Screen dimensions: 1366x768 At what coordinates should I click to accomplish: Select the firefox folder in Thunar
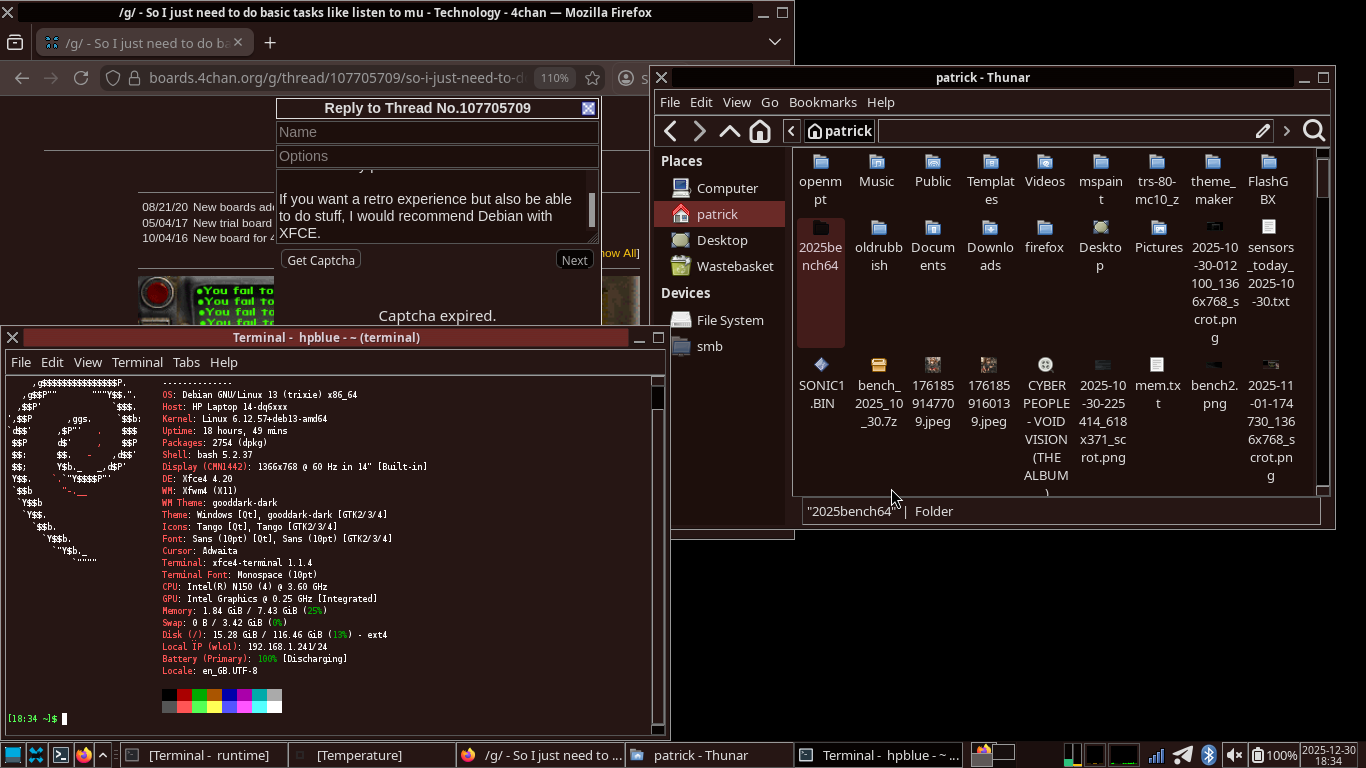coord(1045,237)
